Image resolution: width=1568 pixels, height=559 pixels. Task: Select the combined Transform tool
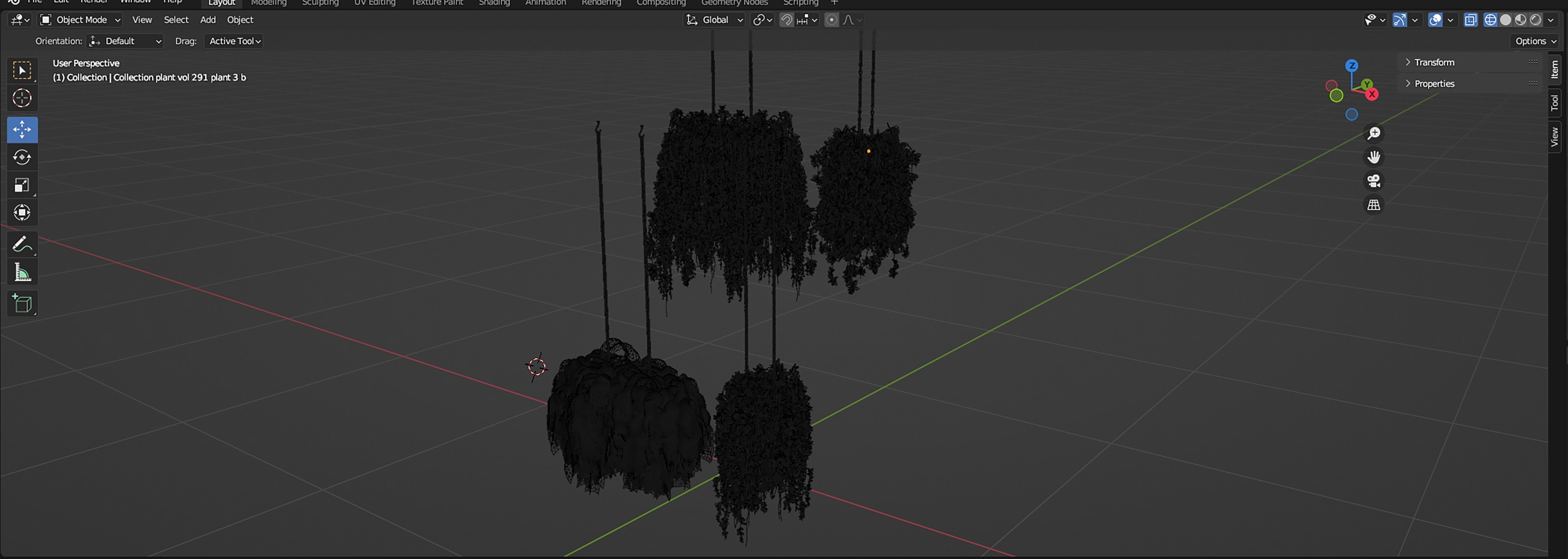tap(22, 213)
